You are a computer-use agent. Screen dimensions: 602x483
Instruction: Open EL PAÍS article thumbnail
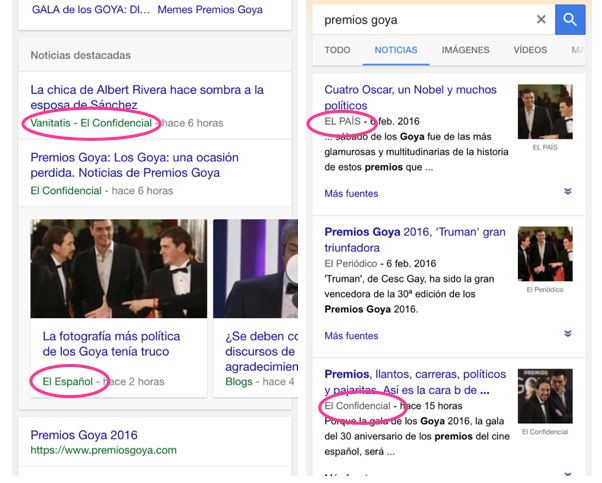pyautogui.click(x=545, y=112)
